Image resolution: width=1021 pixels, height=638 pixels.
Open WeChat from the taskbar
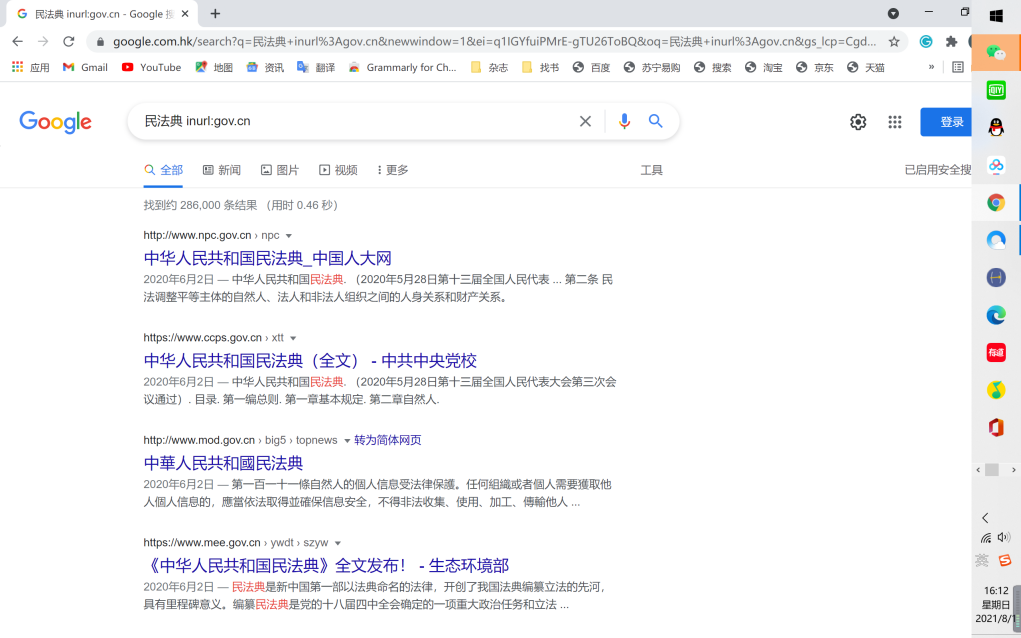996,53
